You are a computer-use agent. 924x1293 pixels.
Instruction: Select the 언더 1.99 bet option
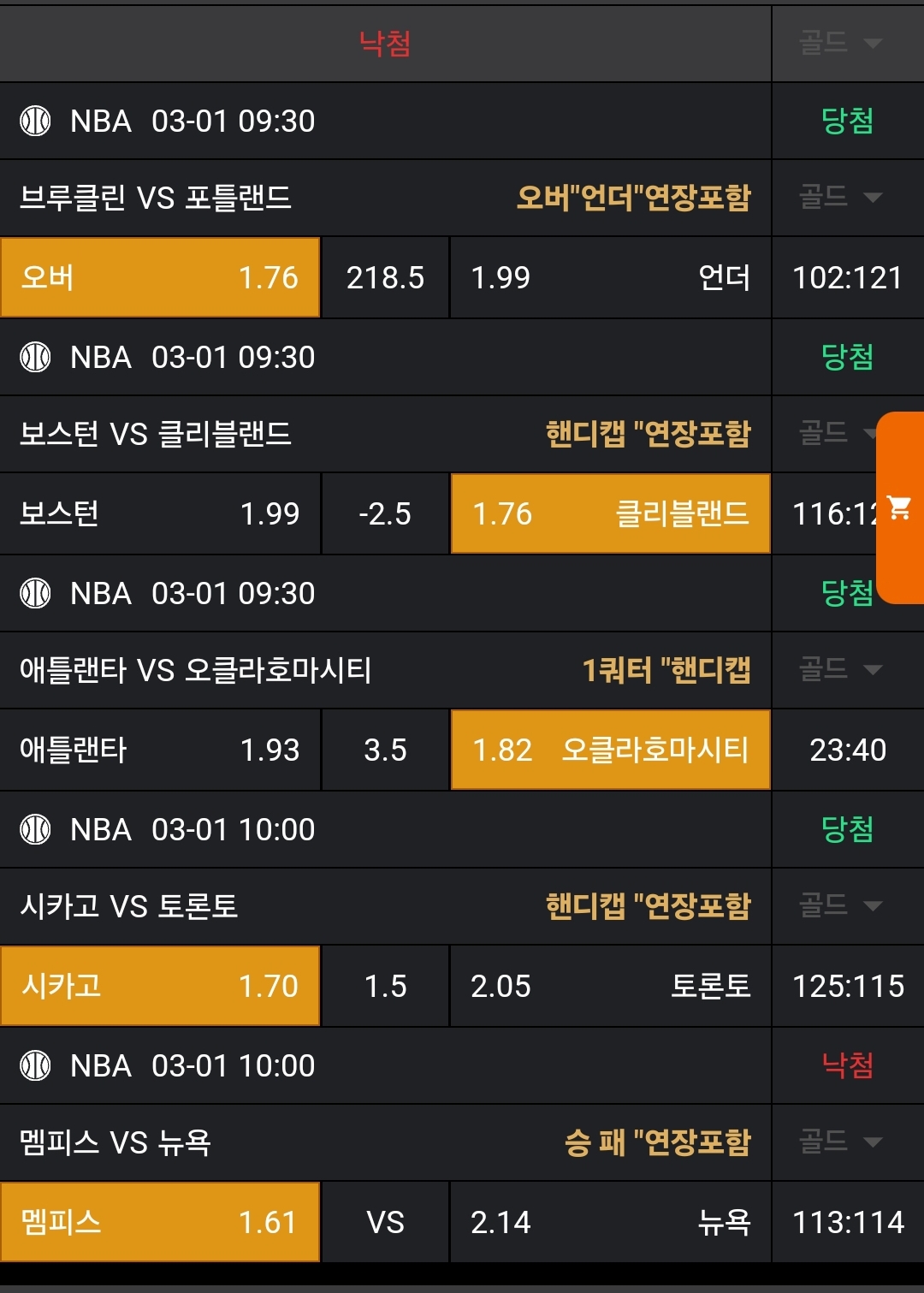pyautogui.click(x=610, y=277)
